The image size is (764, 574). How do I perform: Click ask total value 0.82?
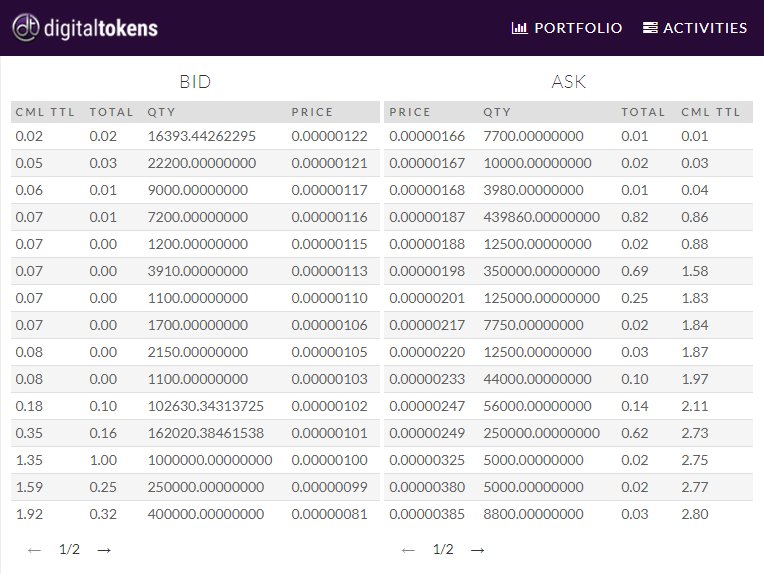click(634, 217)
